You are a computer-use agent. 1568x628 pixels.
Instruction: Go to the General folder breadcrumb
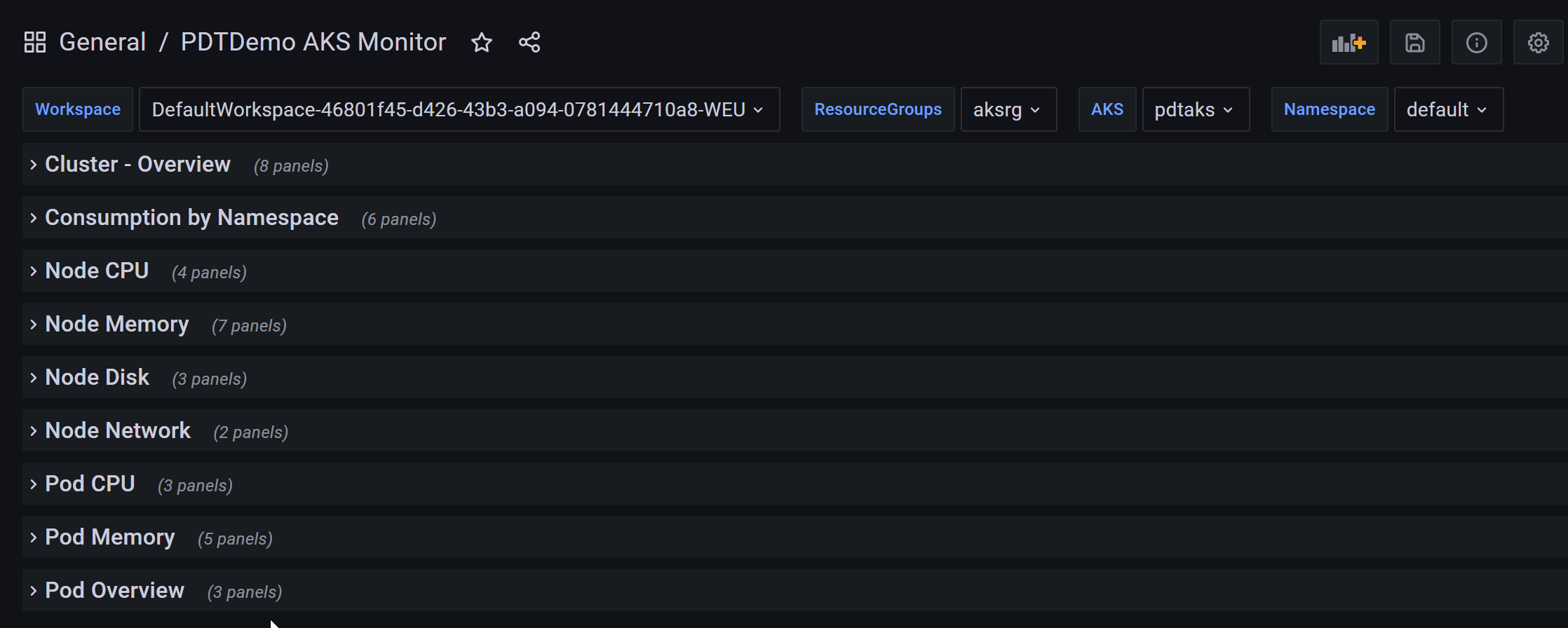tap(102, 42)
